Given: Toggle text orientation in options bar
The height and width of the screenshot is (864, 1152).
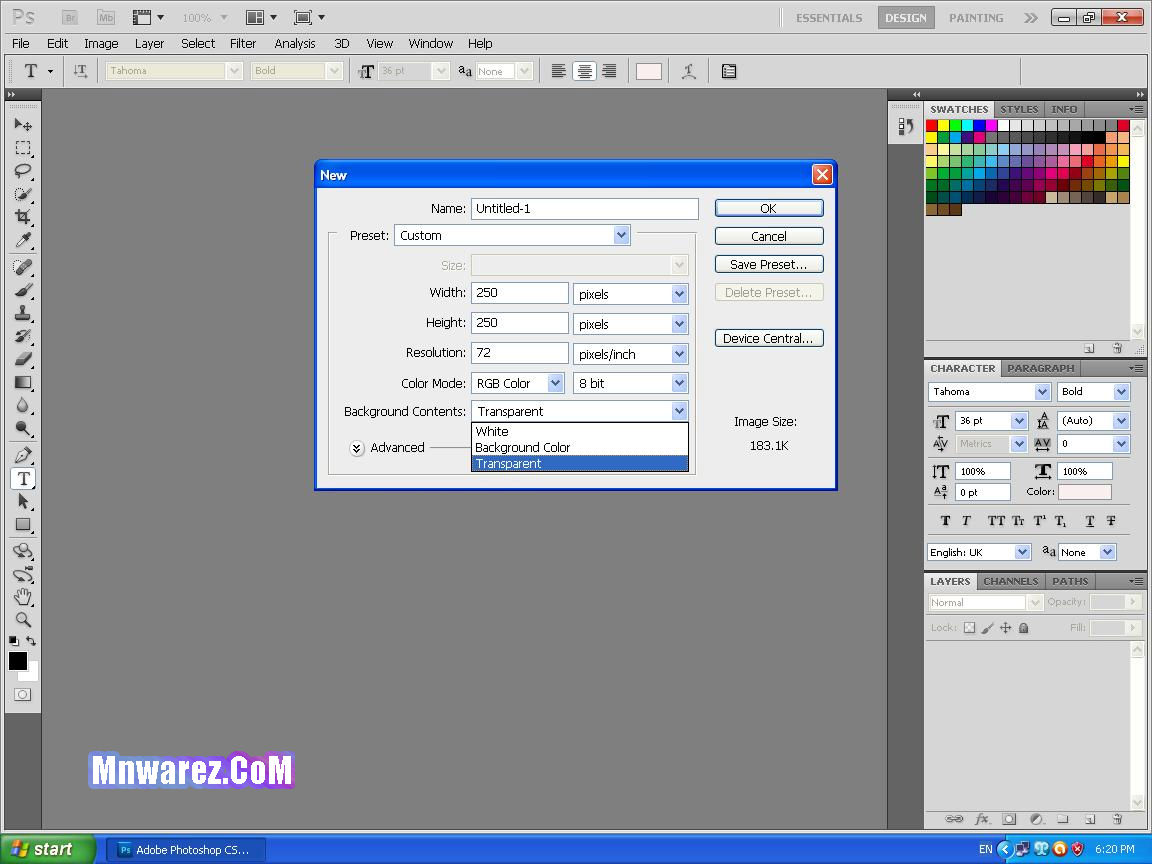Looking at the screenshot, I should (80, 71).
